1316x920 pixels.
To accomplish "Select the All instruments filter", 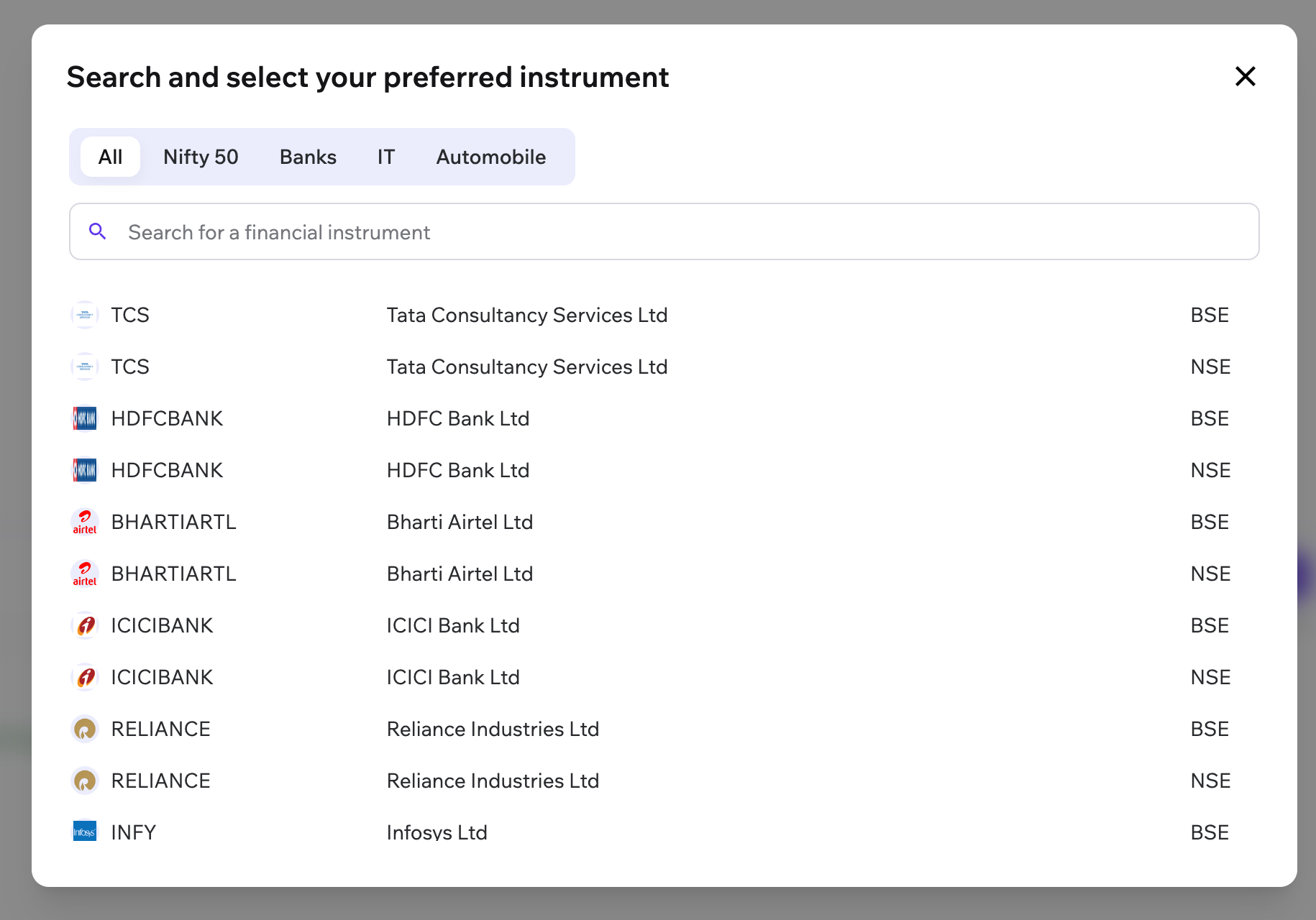I will pos(110,157).
